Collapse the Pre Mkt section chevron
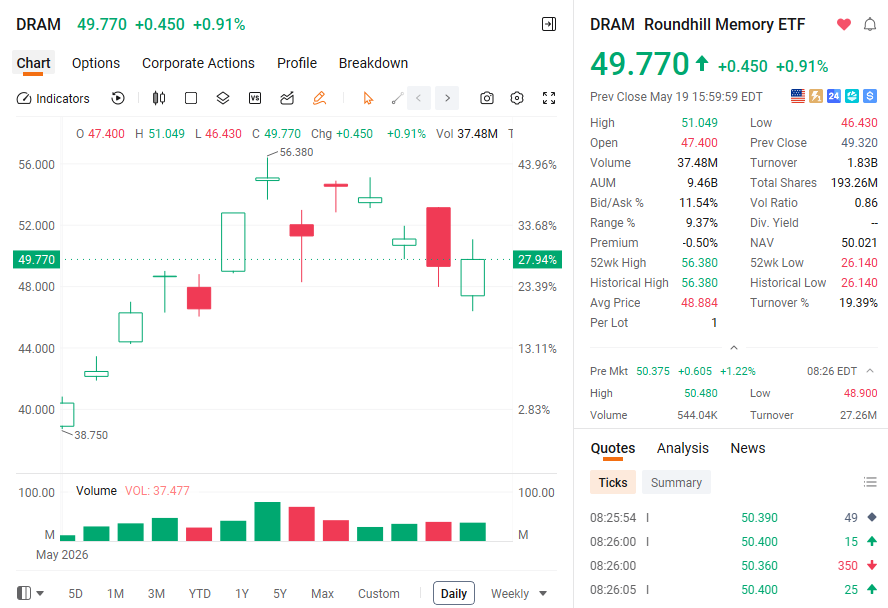This screenshot has height=608, width=888. 870,371
